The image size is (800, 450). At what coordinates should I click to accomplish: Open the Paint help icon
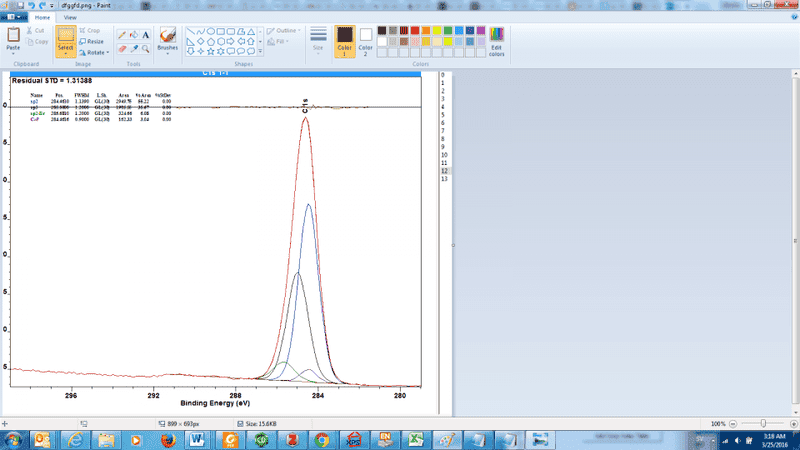click(794, 17)
